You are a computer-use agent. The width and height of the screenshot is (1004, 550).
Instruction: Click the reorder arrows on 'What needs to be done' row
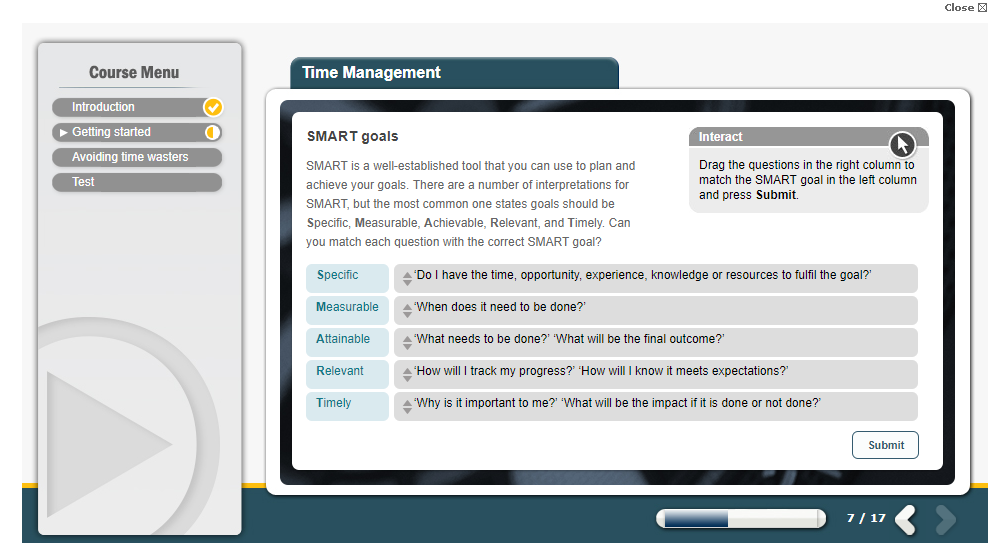click(407, 342)
